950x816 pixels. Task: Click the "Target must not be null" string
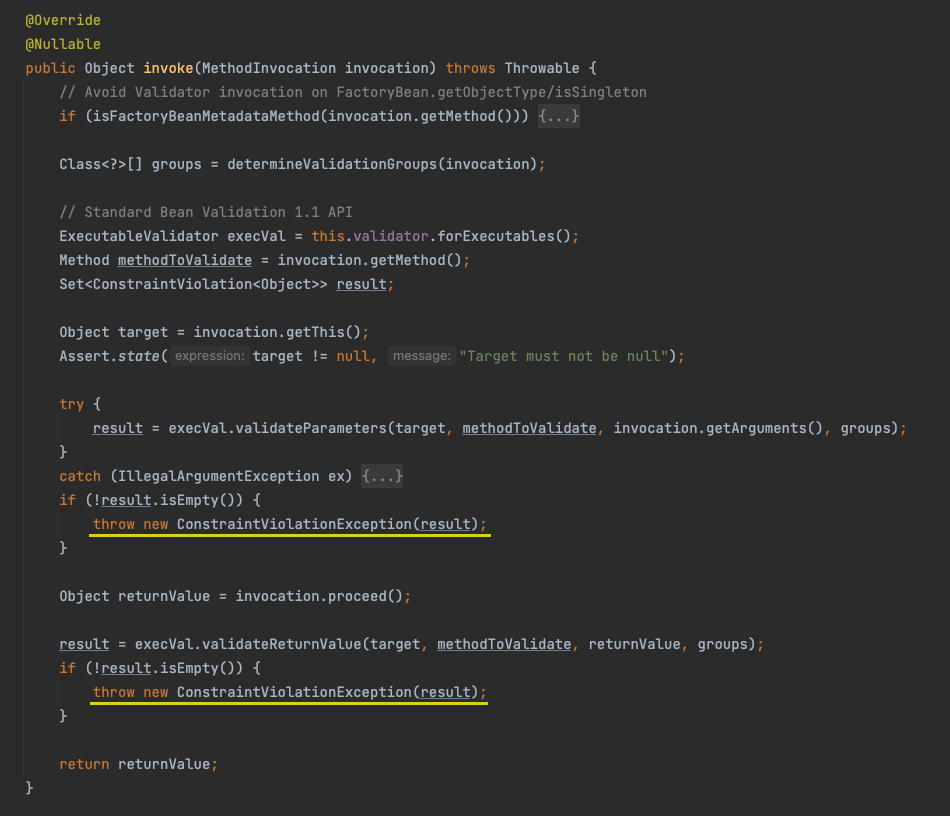pyautogui.click(x=563, y=356)
